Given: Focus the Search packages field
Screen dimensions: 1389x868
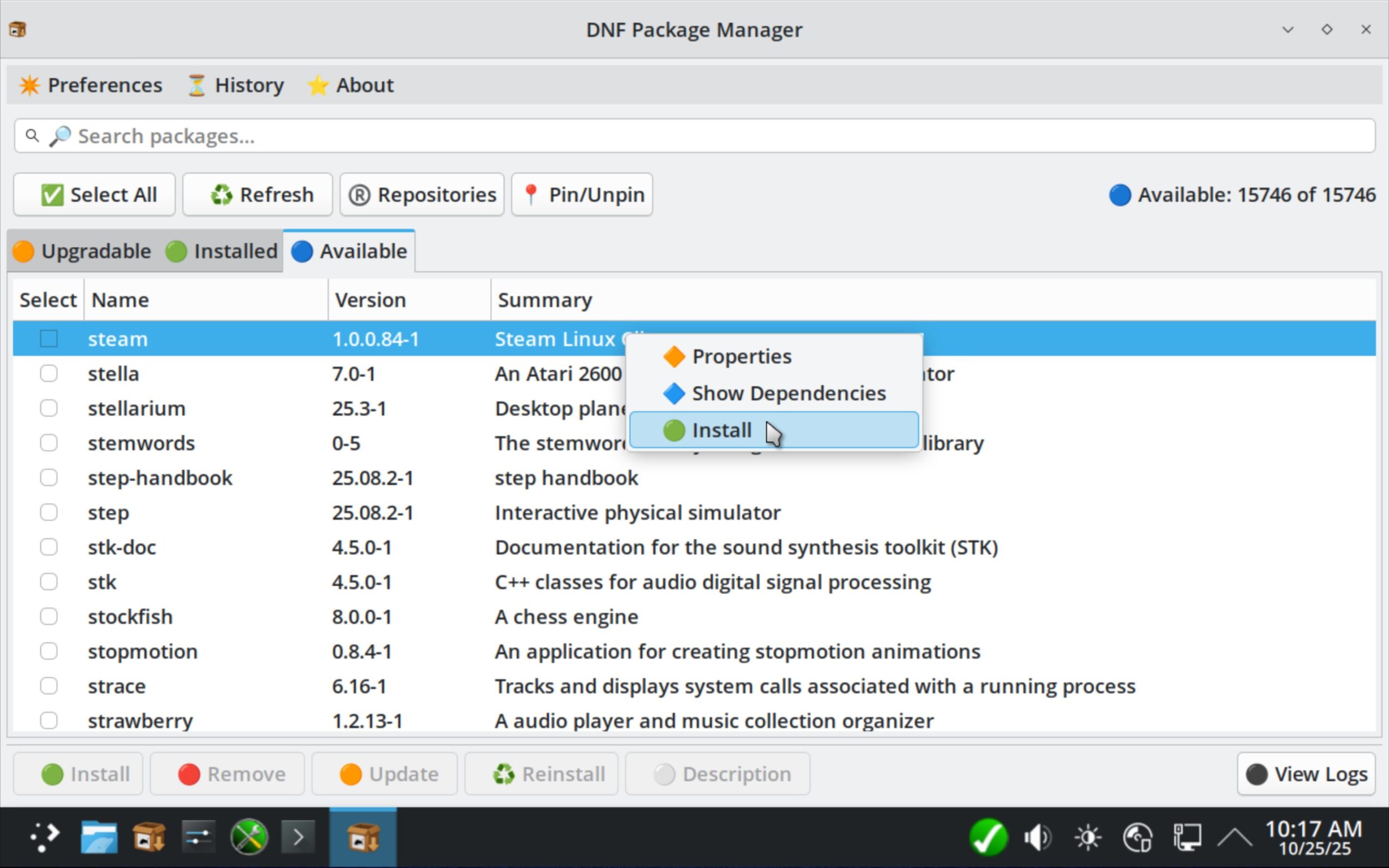Looking at the screenshot, I should 694,136.
